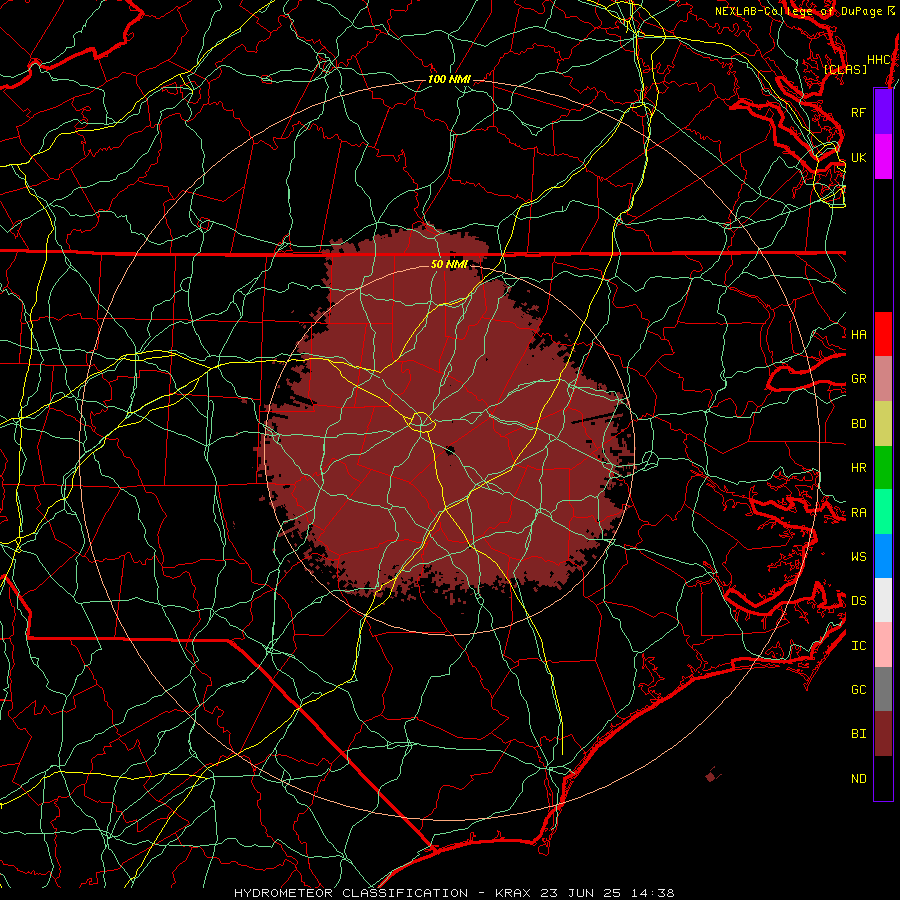The width and height of the screenshot is (900, 900).
Task: Select the yellow BD legend swatch
Action: tap(883, 423)
